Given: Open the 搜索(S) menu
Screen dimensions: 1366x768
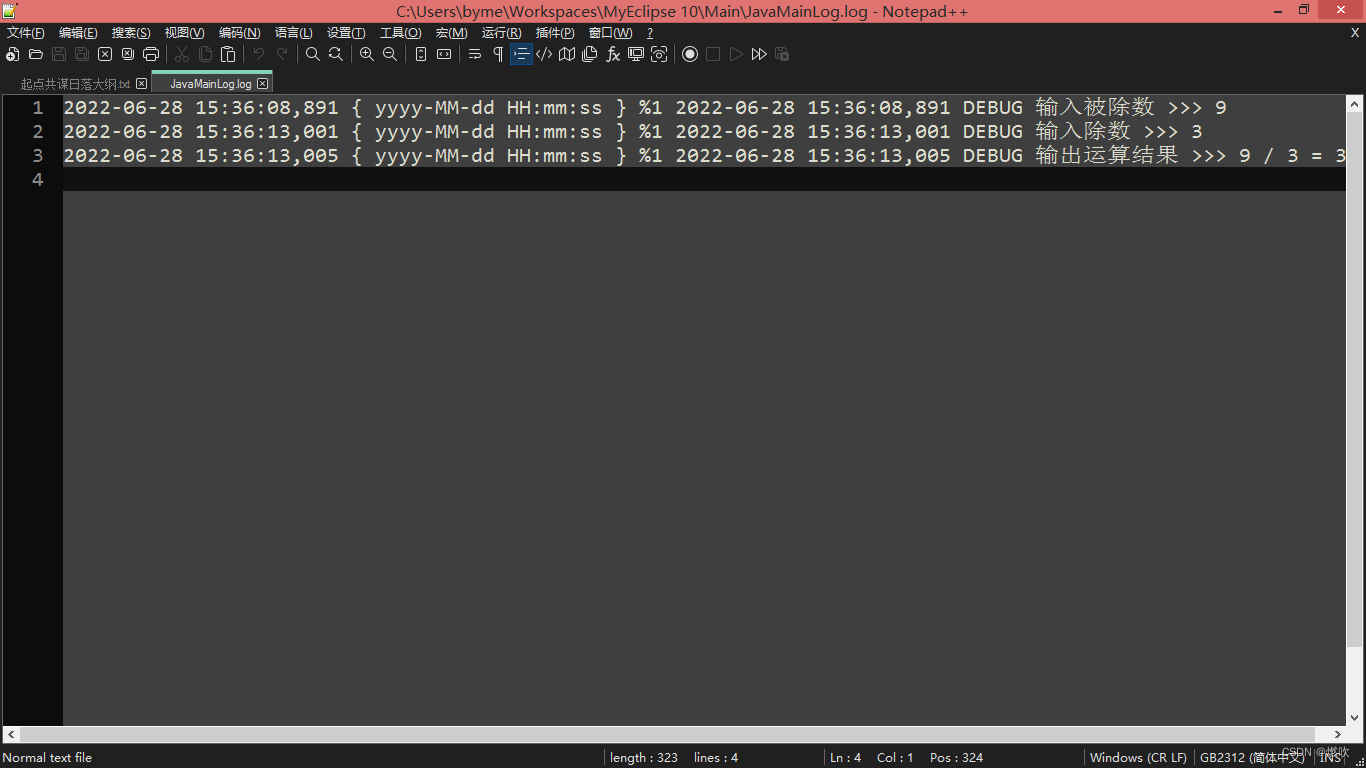Looking at the screenshot, I should (x=131, y=33).
